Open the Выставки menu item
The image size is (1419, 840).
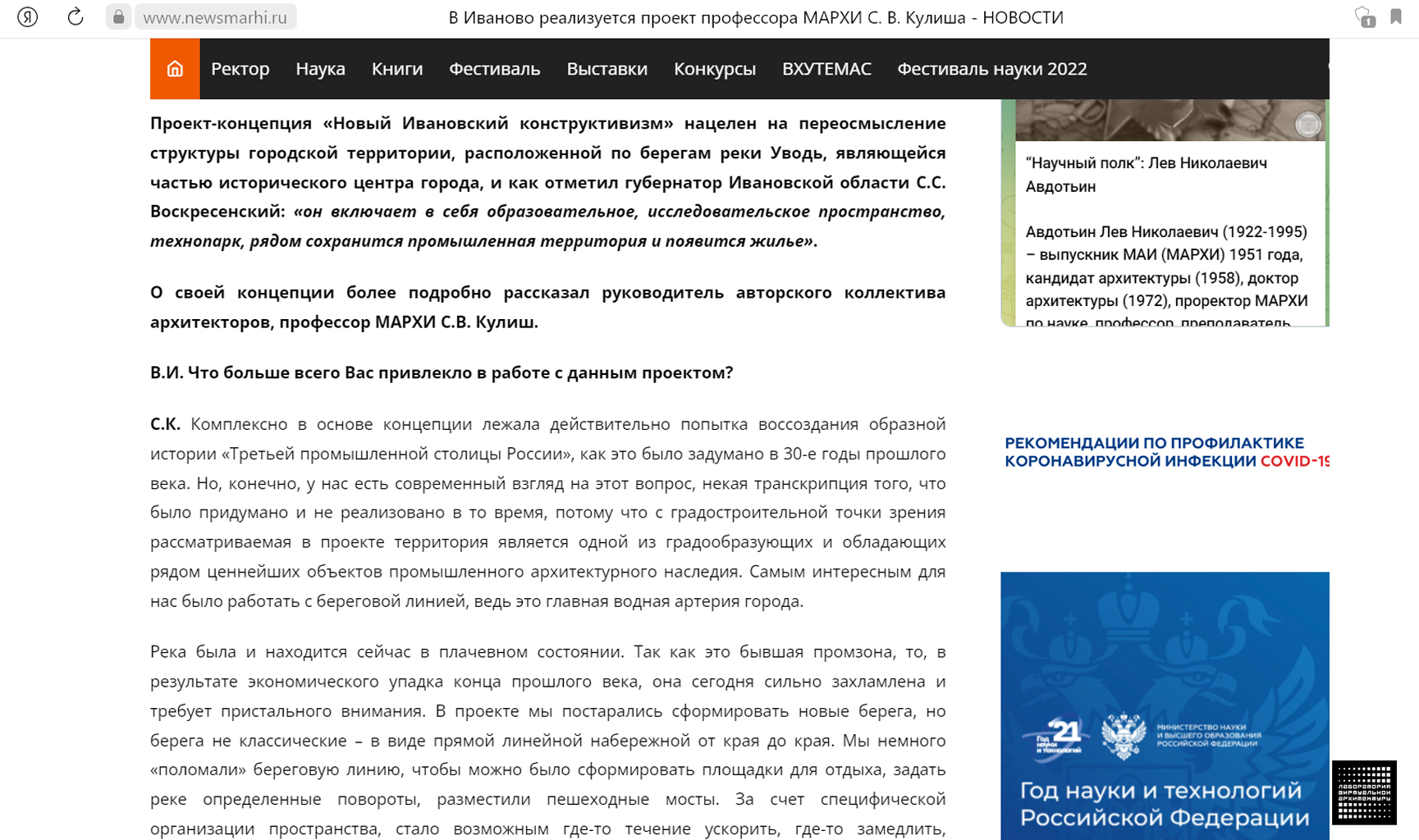pyautogui.click(x=607, y=69)
